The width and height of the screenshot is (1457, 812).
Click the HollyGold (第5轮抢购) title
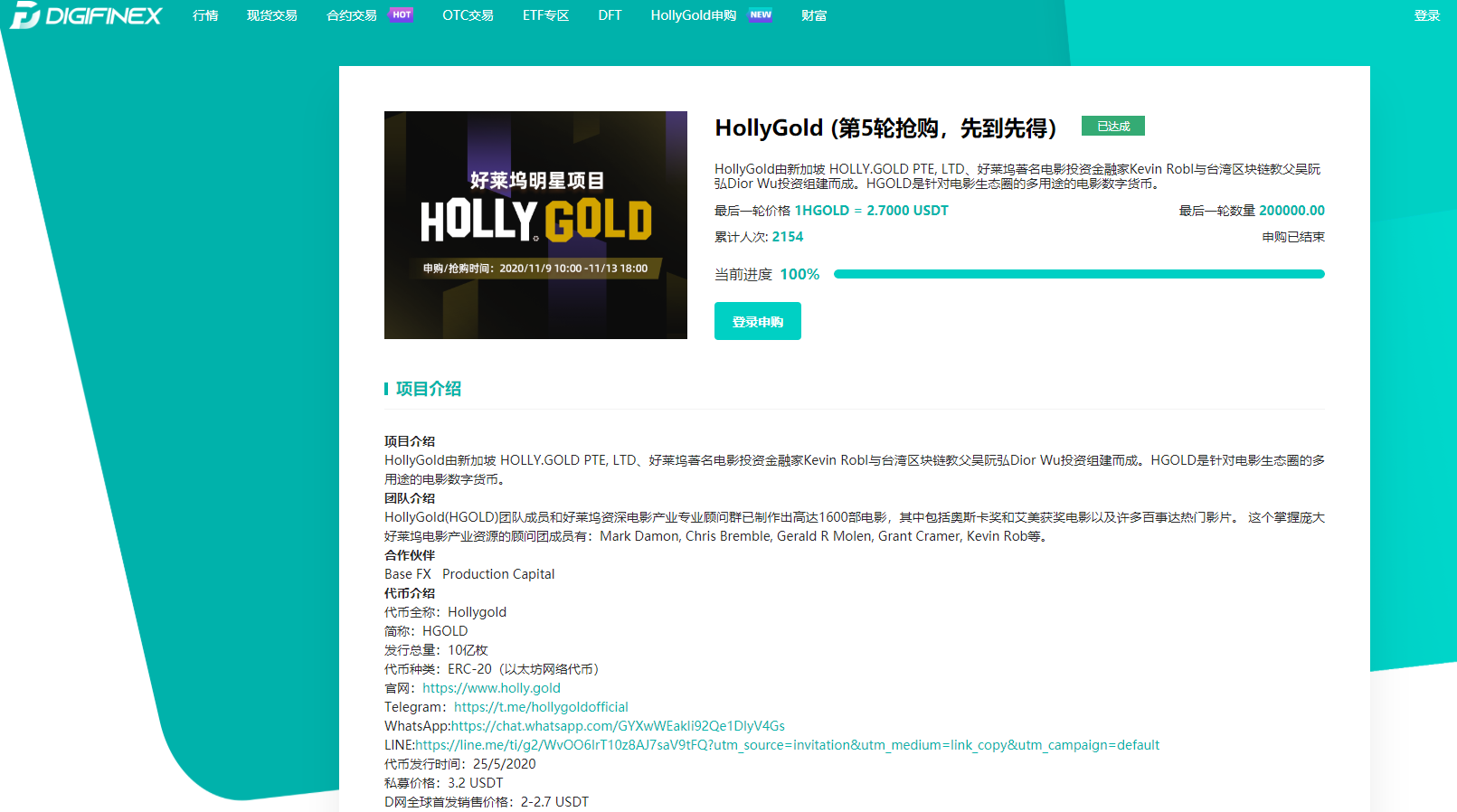886,127
